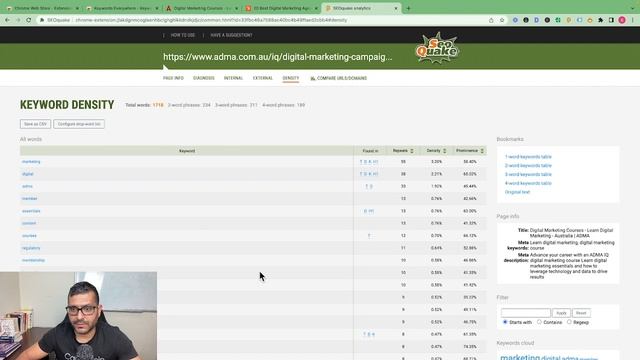Sort the table by Repeats column arrows
The height and width of the screenshot is (360, 640).
click(x=412, y=151)
